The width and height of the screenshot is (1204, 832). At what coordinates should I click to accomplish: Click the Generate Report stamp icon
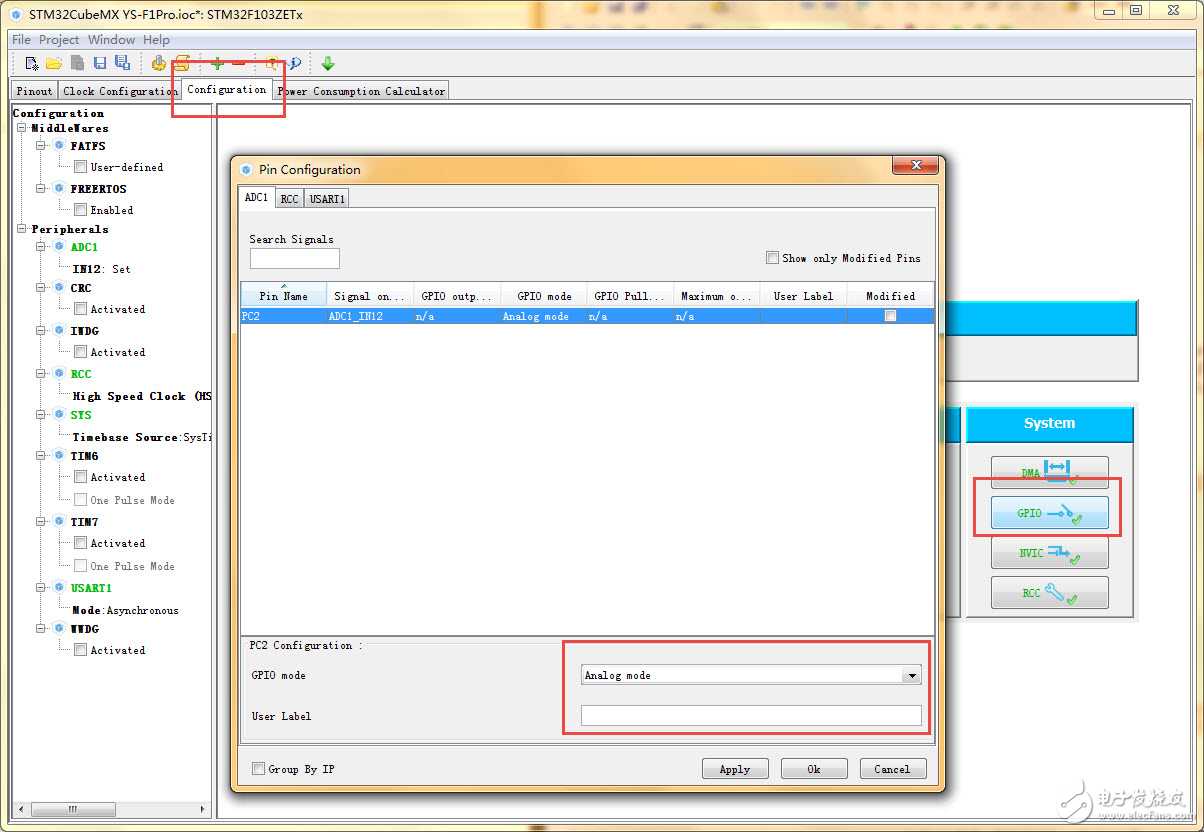(x=158, y=63)
